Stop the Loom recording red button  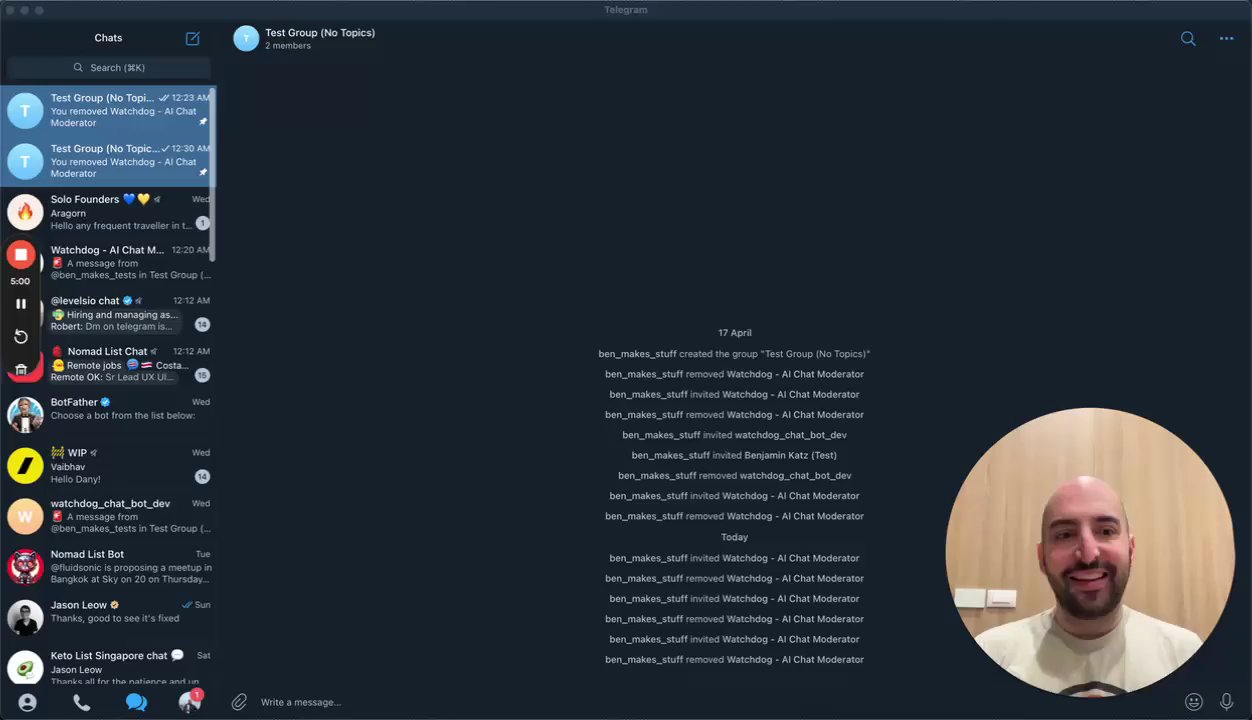(21, 255)
